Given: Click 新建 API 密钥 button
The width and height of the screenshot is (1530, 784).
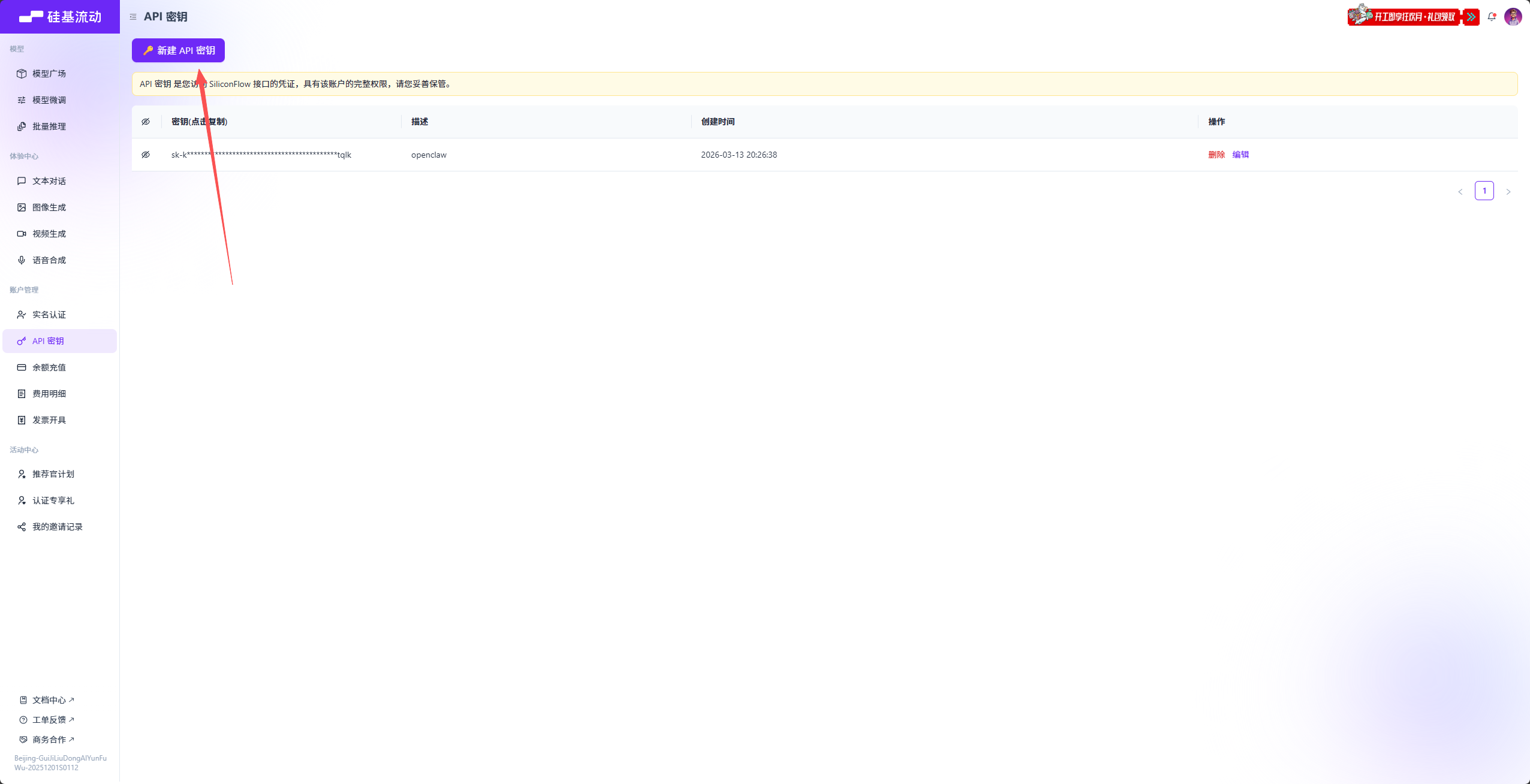Looking at the screenshot, I should tap(178, 50).
